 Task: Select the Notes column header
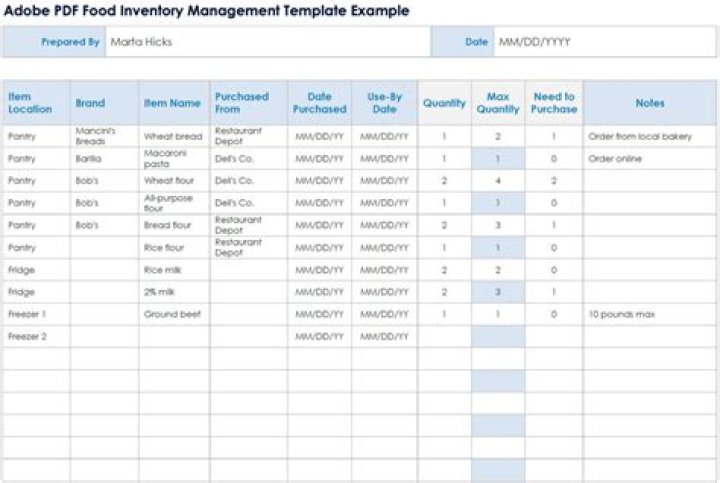(650, 103)
